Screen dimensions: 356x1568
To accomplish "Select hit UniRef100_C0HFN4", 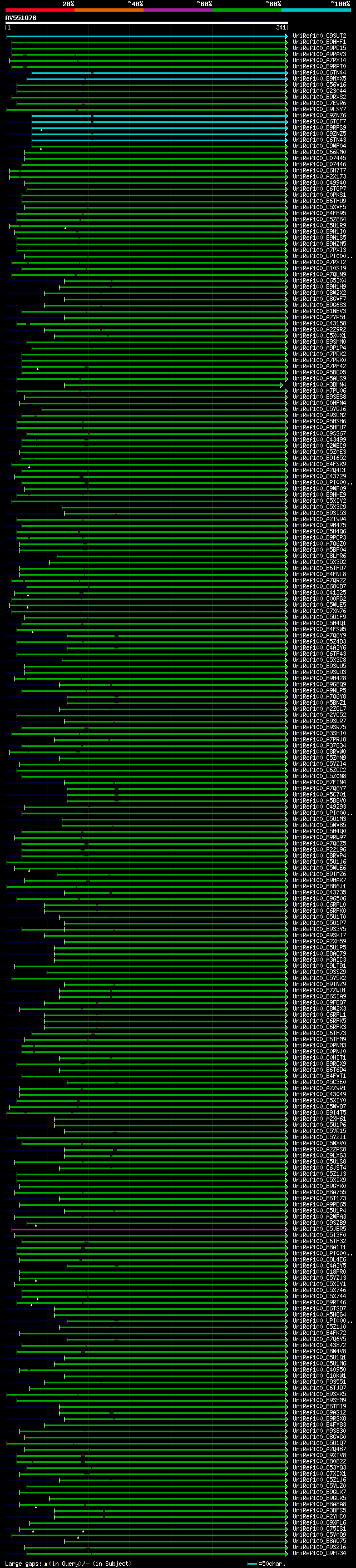I will click(x=319, y=403).
